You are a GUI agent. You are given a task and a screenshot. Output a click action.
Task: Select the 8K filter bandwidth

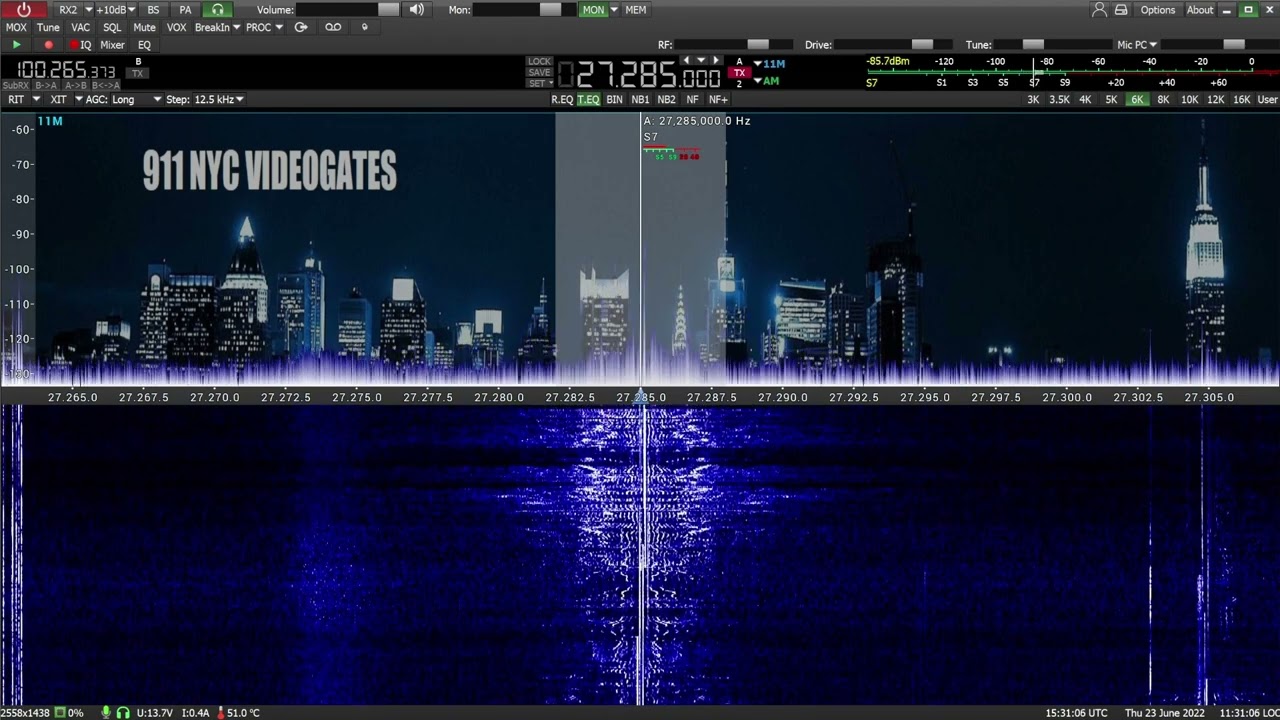1163,100
